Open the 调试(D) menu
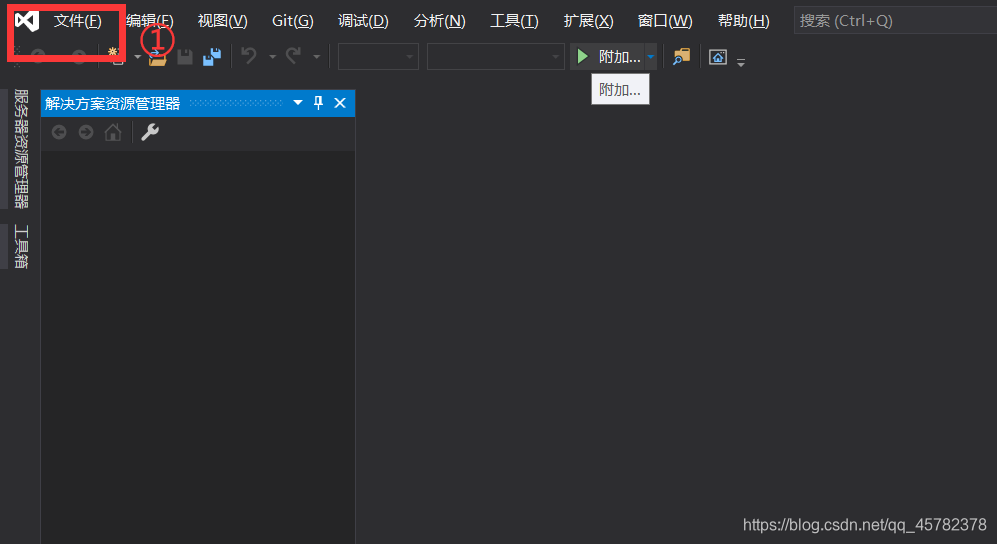The width and height of the screenshot is (997, 544). pyautogui.click(x=363, y=21)
